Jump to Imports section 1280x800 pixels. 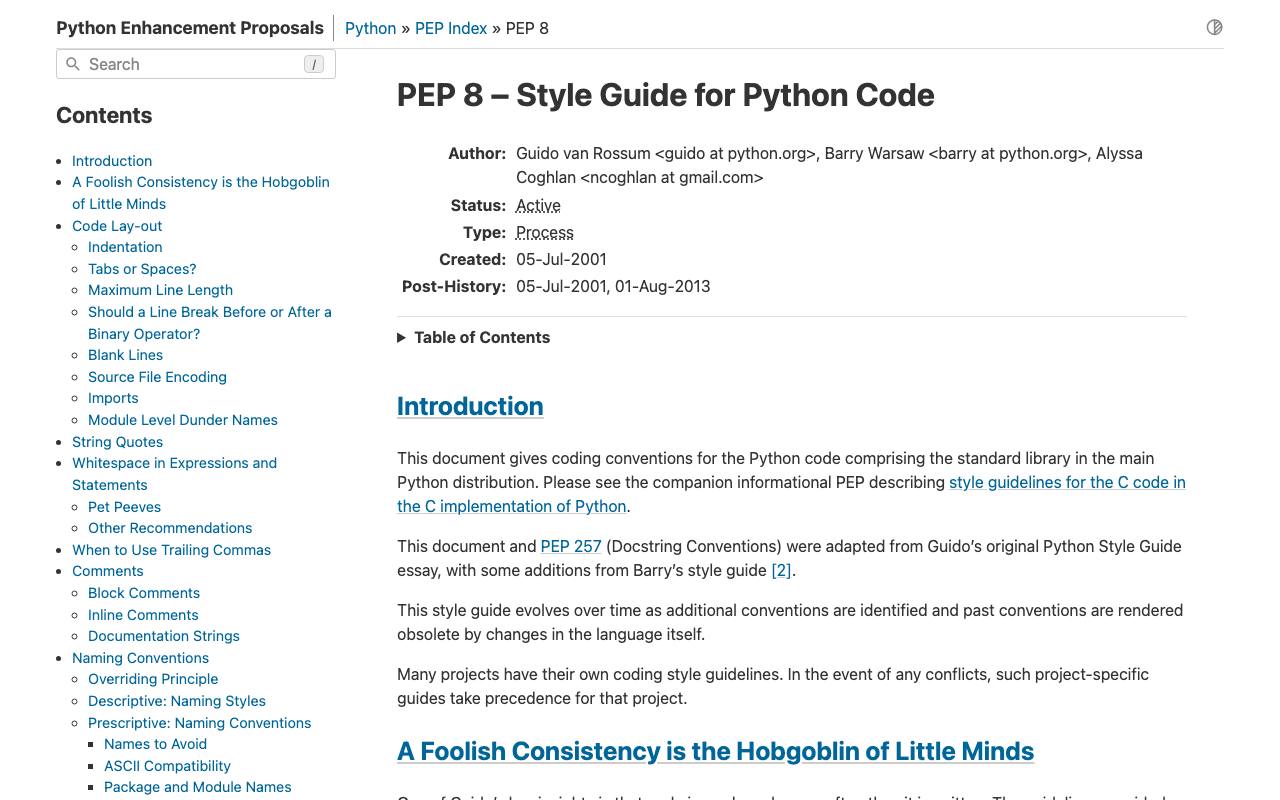(113, 398)
